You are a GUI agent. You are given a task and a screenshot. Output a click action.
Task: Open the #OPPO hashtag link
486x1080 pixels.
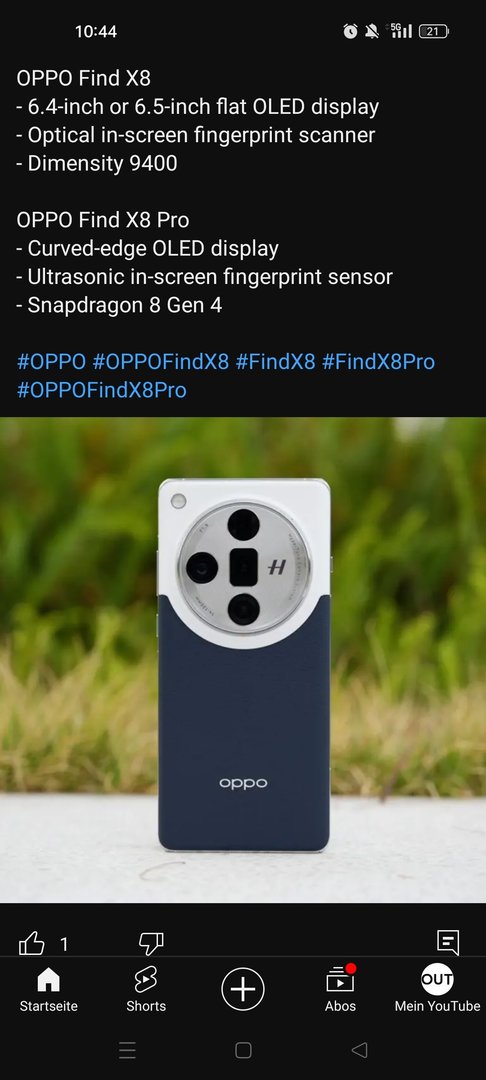52,362
